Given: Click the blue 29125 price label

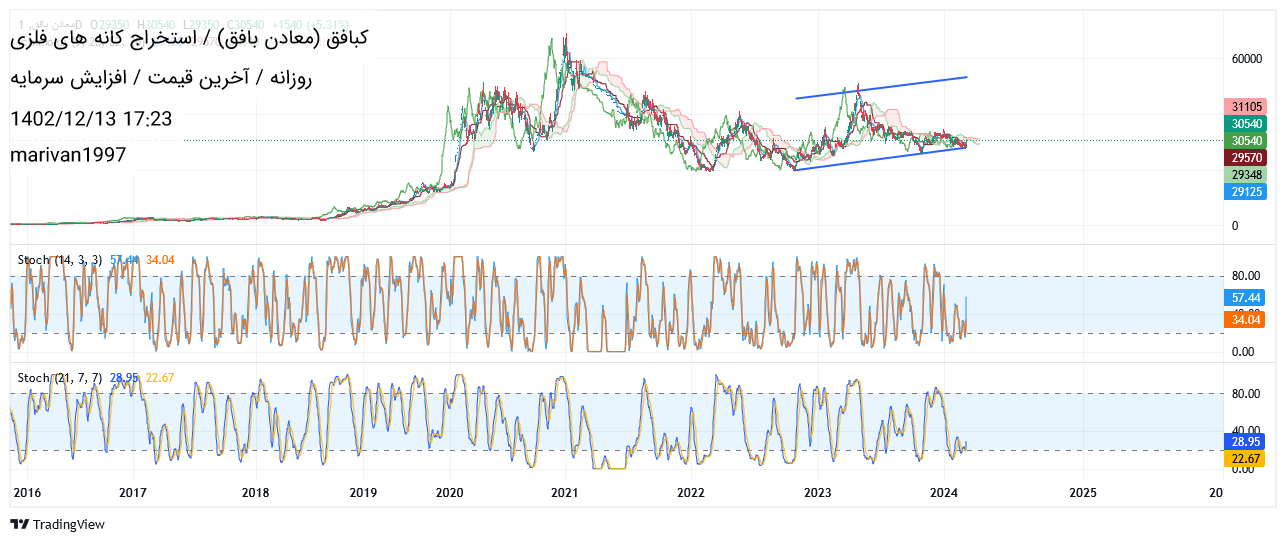Looking at the screenshot, I should point(1245,191).
